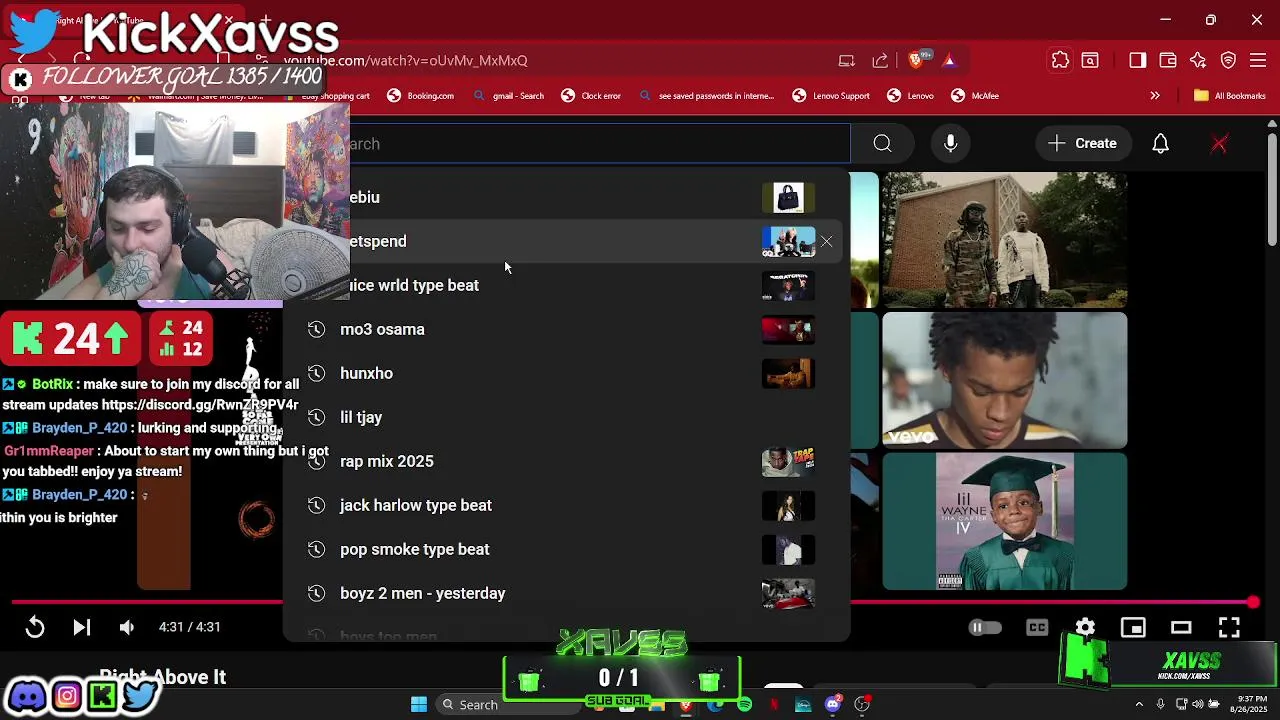Open 'Clock error' bookmark
Screen dimensions: 1280x720
point(591,96)
